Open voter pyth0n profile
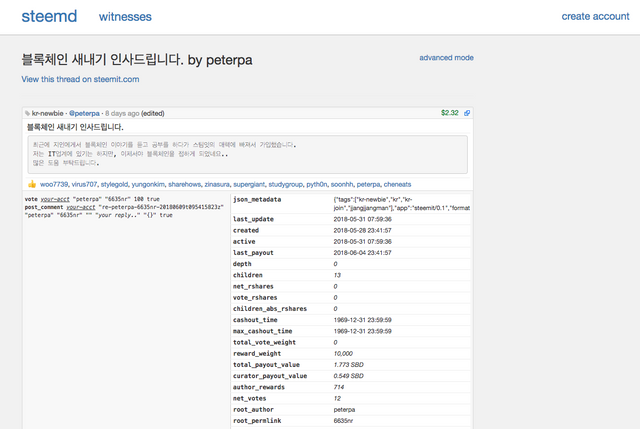Screen dimensions: 640x429 [x=317, y=184]
